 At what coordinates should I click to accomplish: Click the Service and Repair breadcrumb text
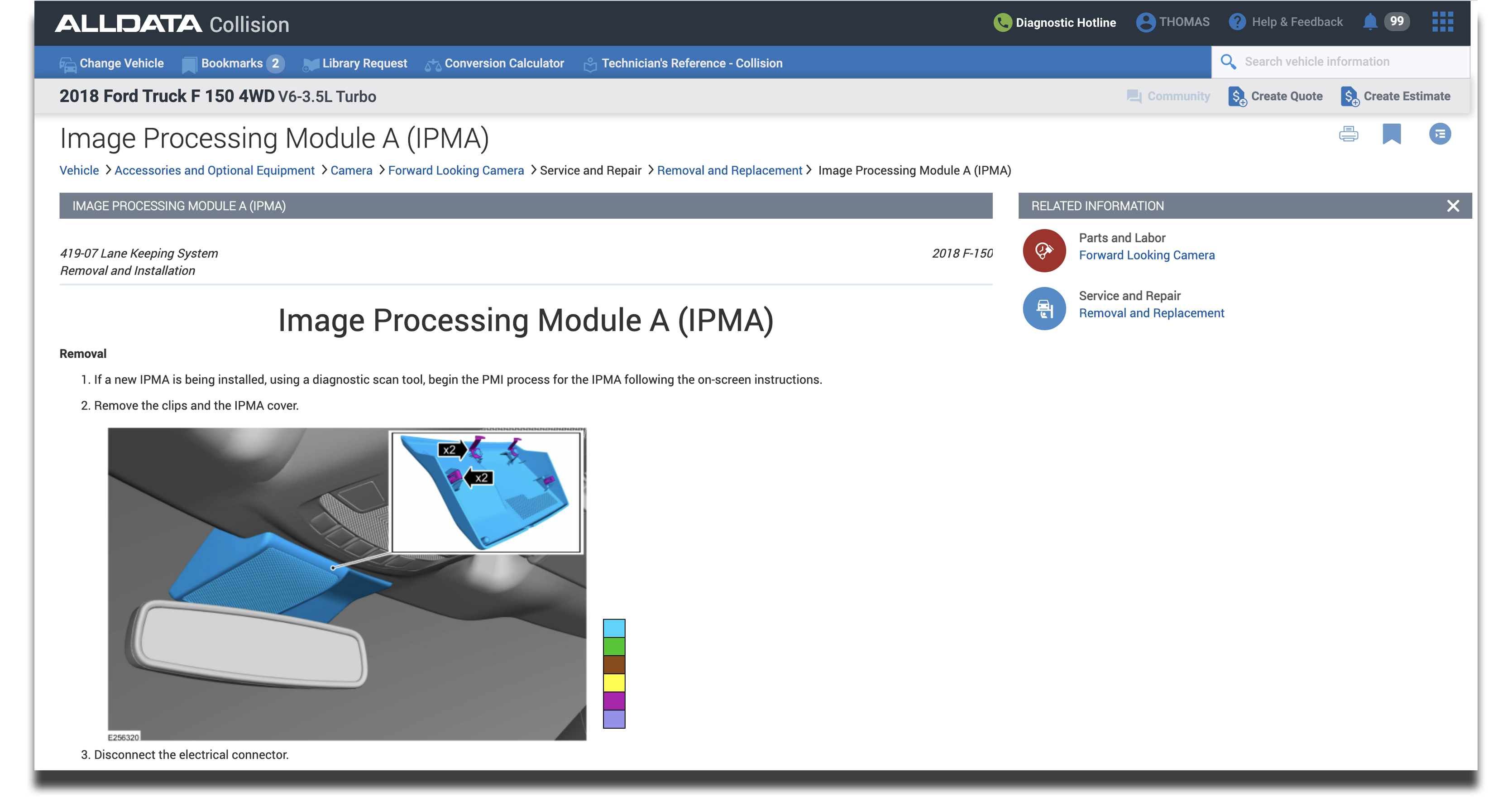pyautogui.click(x=590, y=170)
